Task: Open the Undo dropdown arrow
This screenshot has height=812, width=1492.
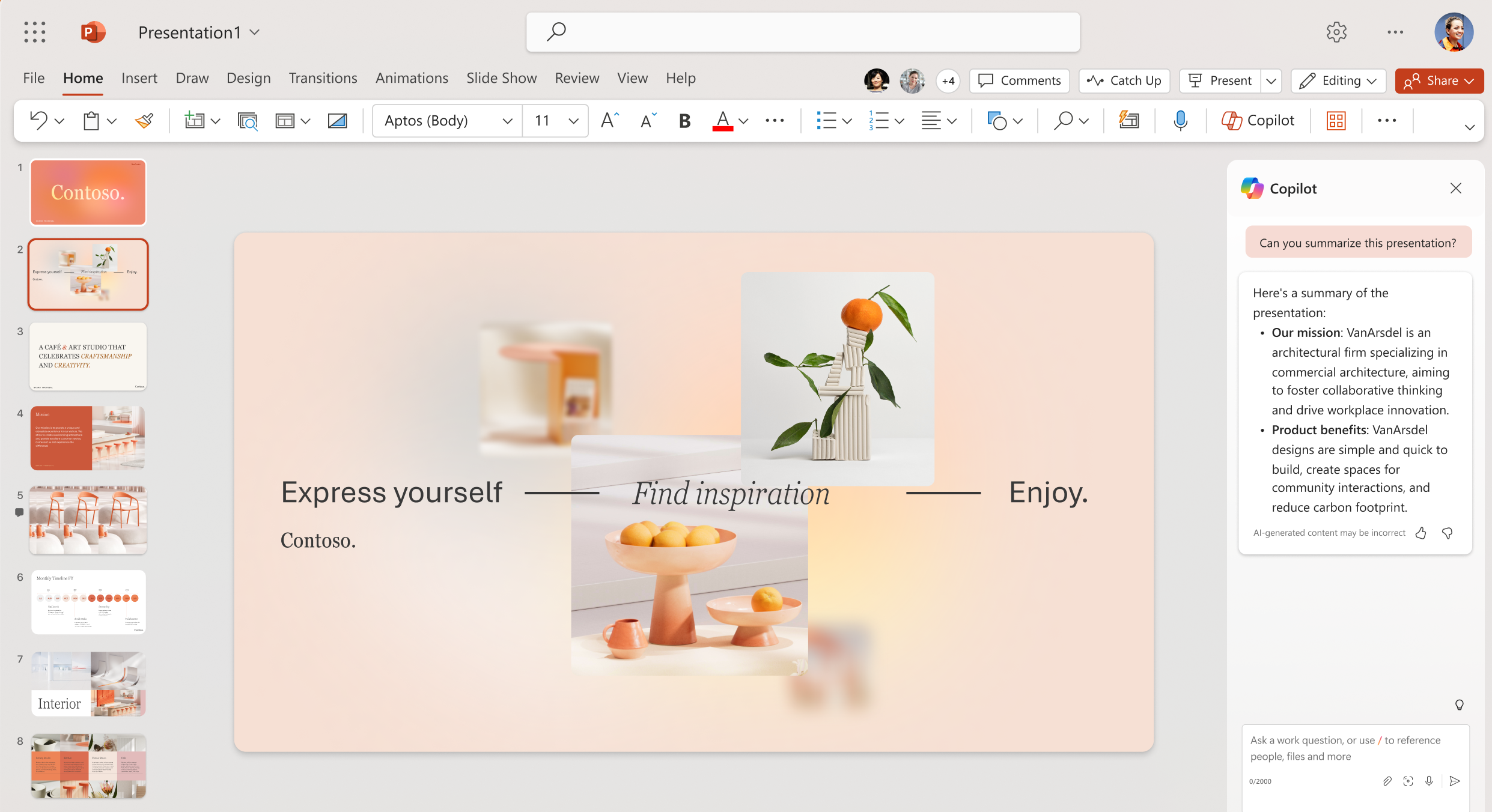Action: [x=59, y=121]
